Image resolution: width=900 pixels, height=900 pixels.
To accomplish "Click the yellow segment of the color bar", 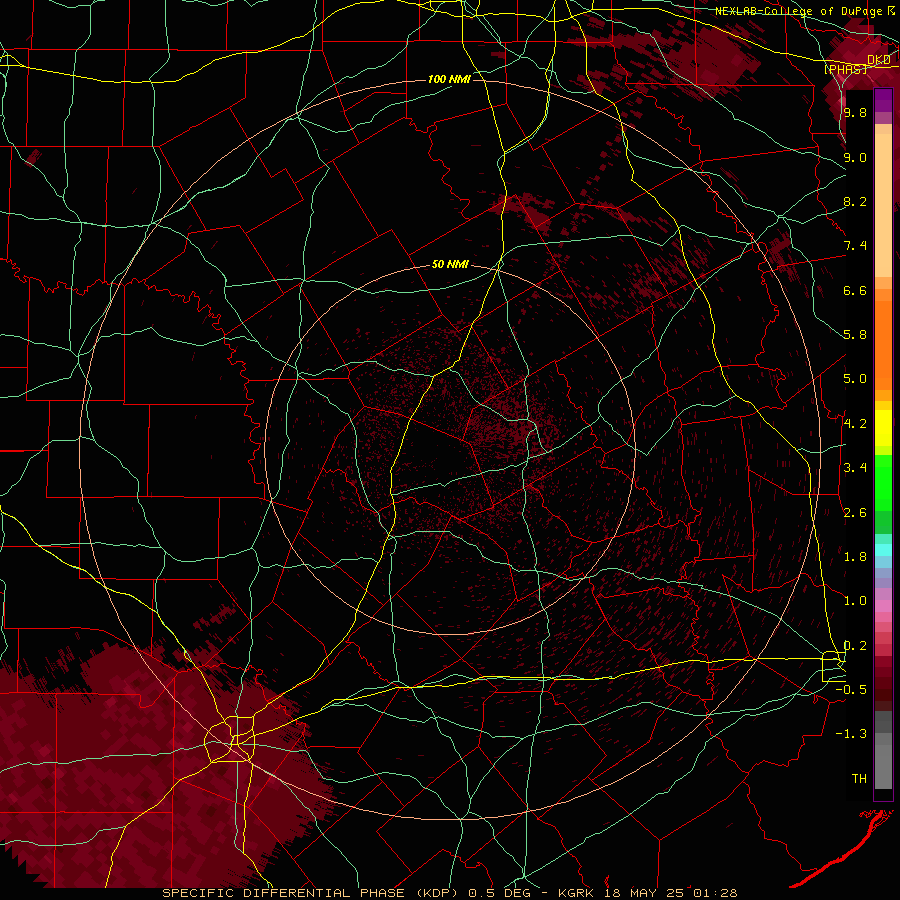I will tap(883, 428).
